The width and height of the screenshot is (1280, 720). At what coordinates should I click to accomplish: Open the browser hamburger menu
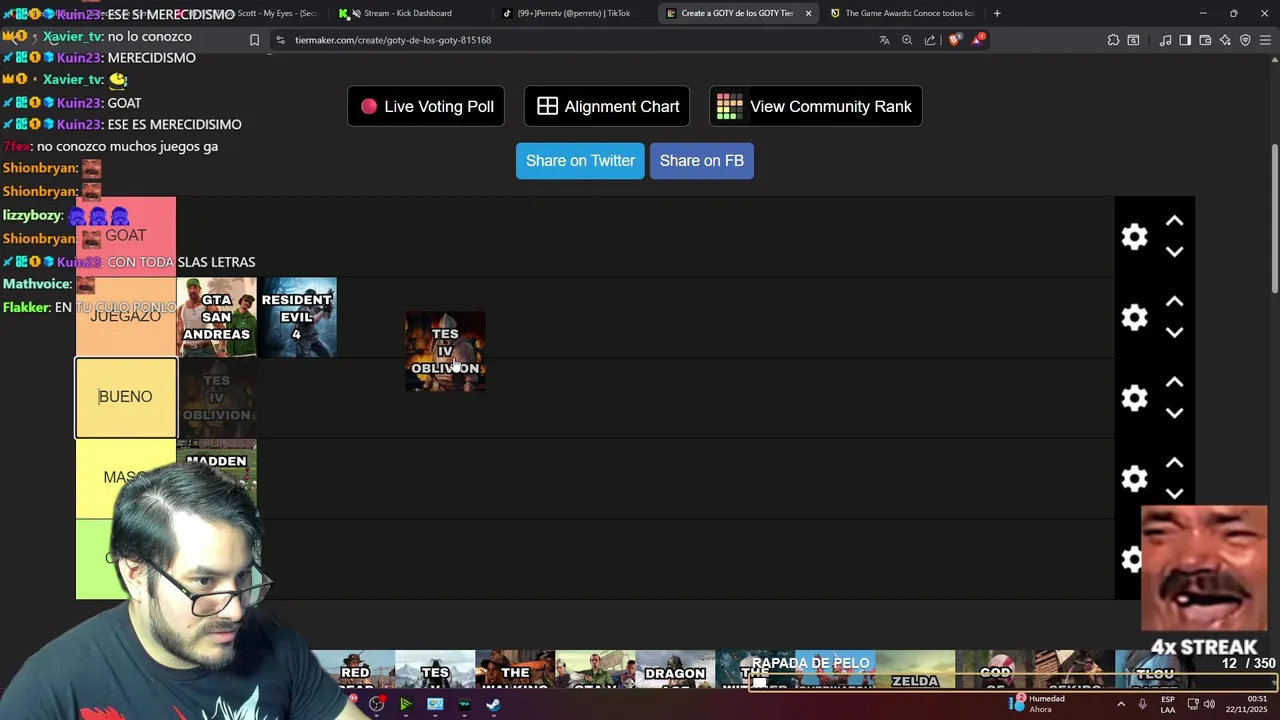point(1266,40)
